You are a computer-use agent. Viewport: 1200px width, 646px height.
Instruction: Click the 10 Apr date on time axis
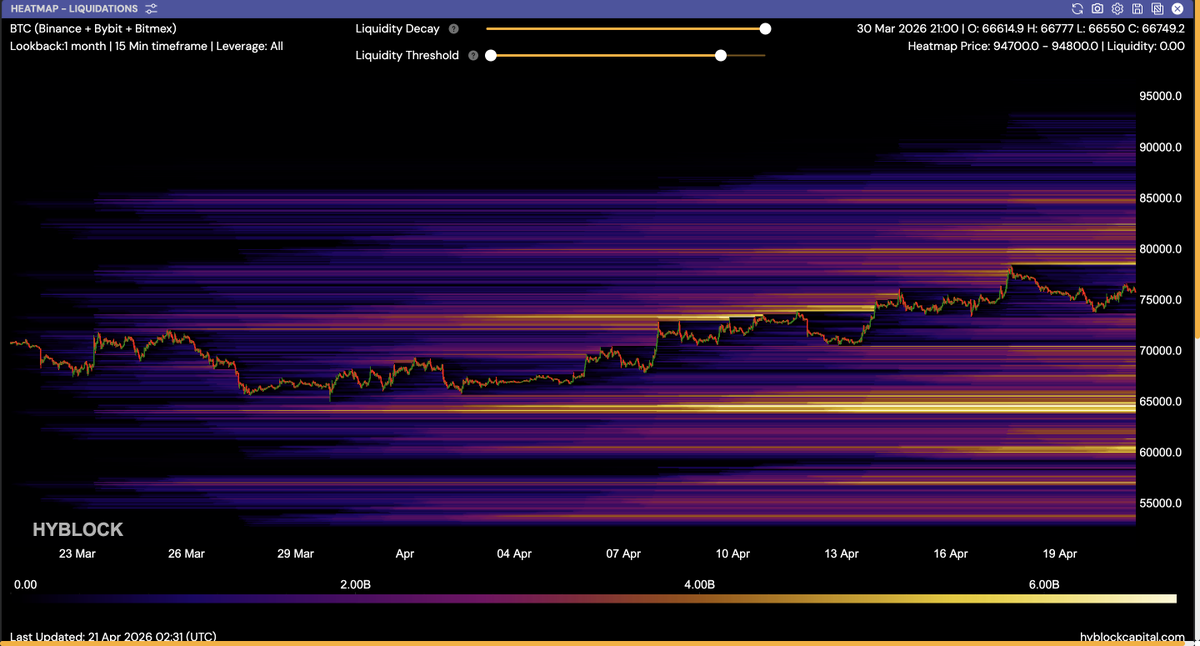[x=733, y=553]
